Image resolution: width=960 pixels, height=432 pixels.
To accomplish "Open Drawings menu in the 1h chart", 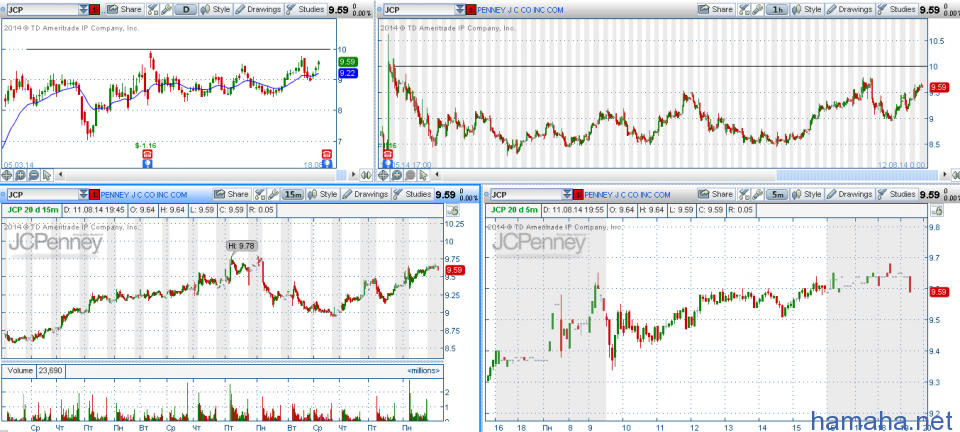I will point(850,9).
